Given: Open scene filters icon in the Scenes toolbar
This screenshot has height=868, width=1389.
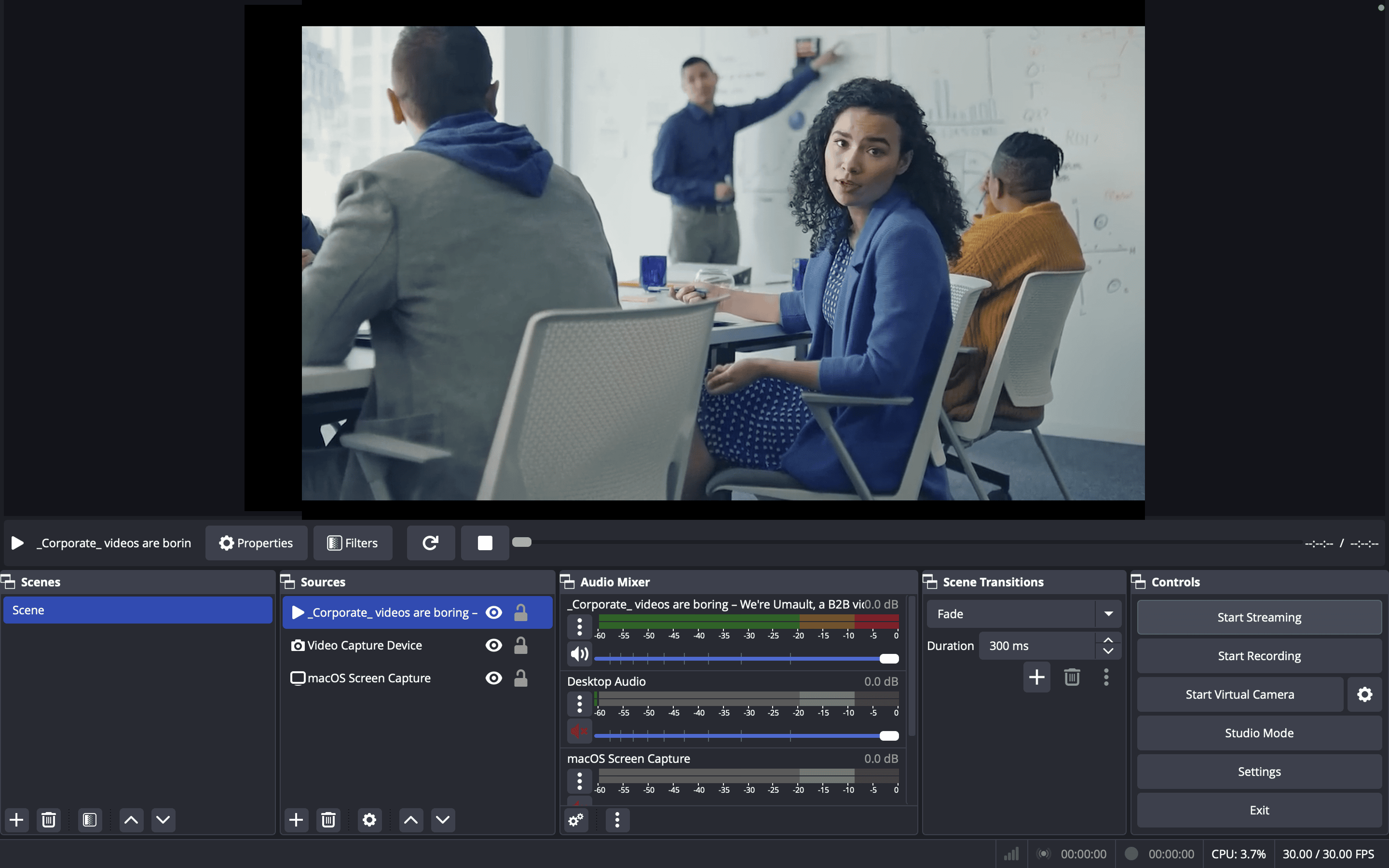Looking at the screenshot, I should tap(90, 820).
